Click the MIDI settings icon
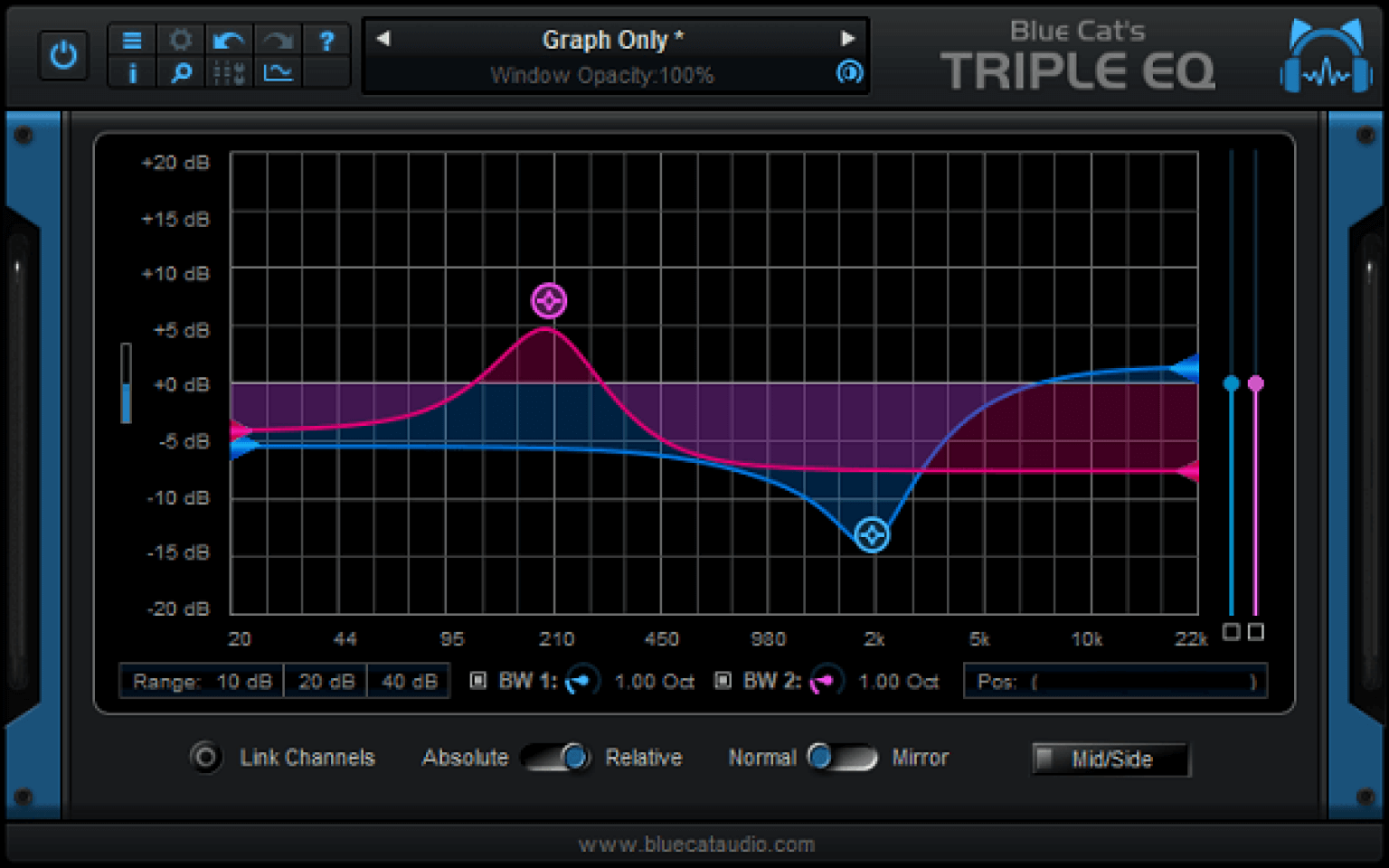Viewport: 1389px width, 868px height. coord(229,73)
